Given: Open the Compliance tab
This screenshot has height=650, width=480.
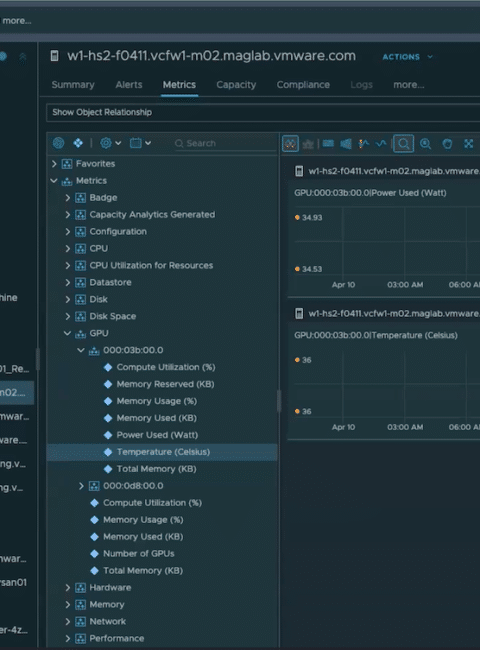Looking at the screenshot, I should pos(303,85).
